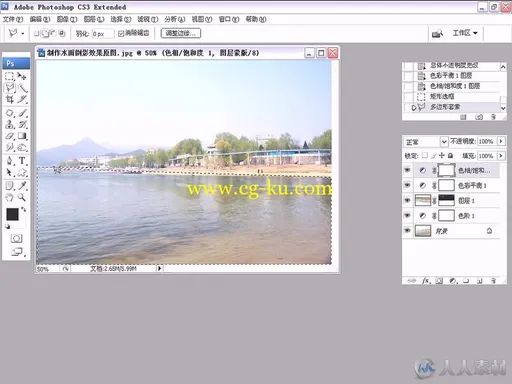Select the Polygonal Lasso tool in toolbox
Screen dimensions: 512x384
click(x=9, y=88)
